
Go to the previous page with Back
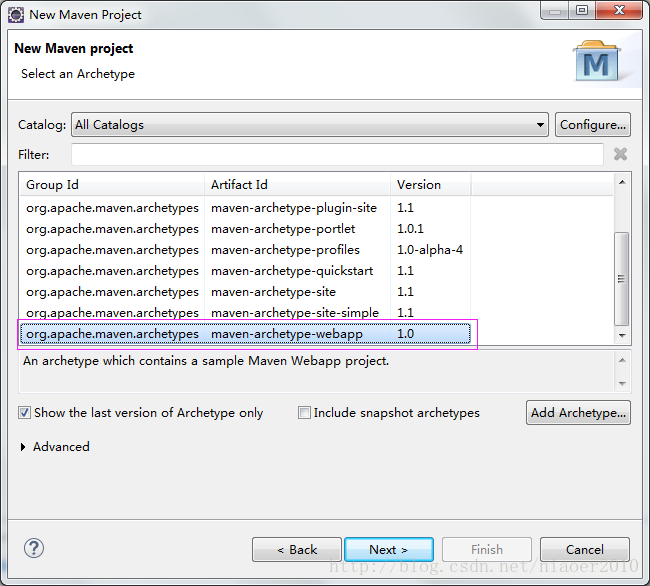click(x=297, y=550)
